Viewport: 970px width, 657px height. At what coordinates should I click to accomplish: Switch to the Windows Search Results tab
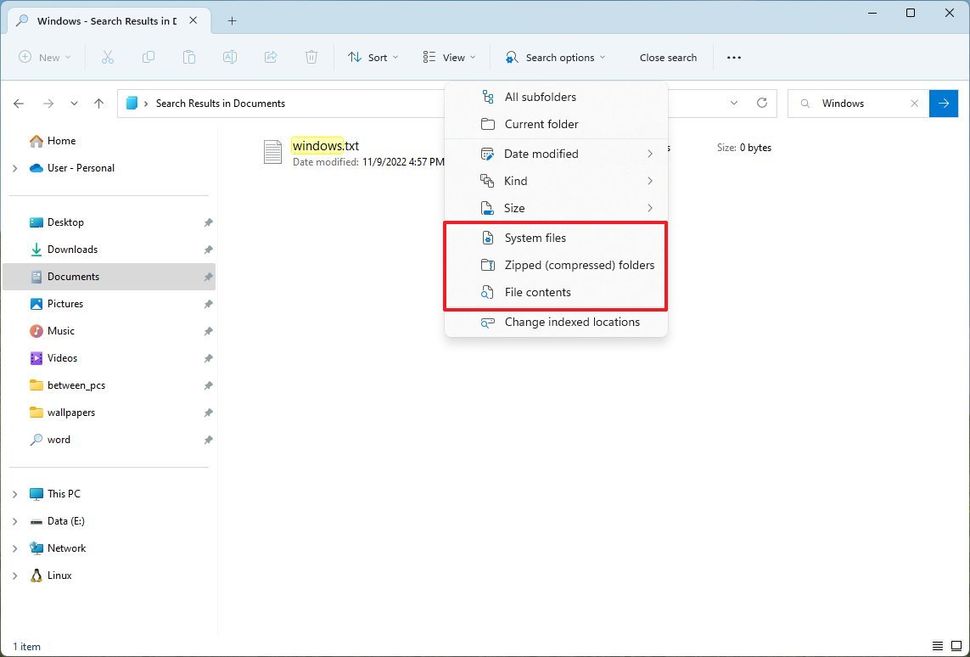103,19
